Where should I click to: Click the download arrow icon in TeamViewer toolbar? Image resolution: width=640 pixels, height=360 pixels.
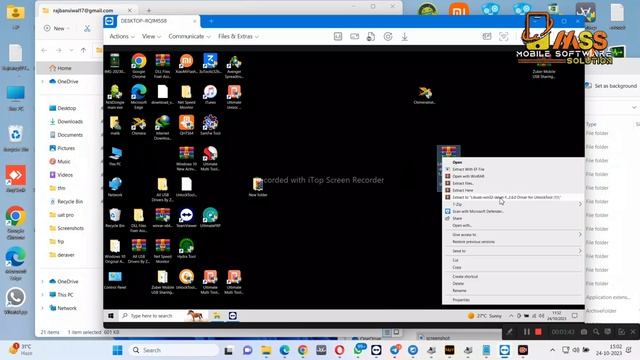pyautogui.click(x=404, y=37)
